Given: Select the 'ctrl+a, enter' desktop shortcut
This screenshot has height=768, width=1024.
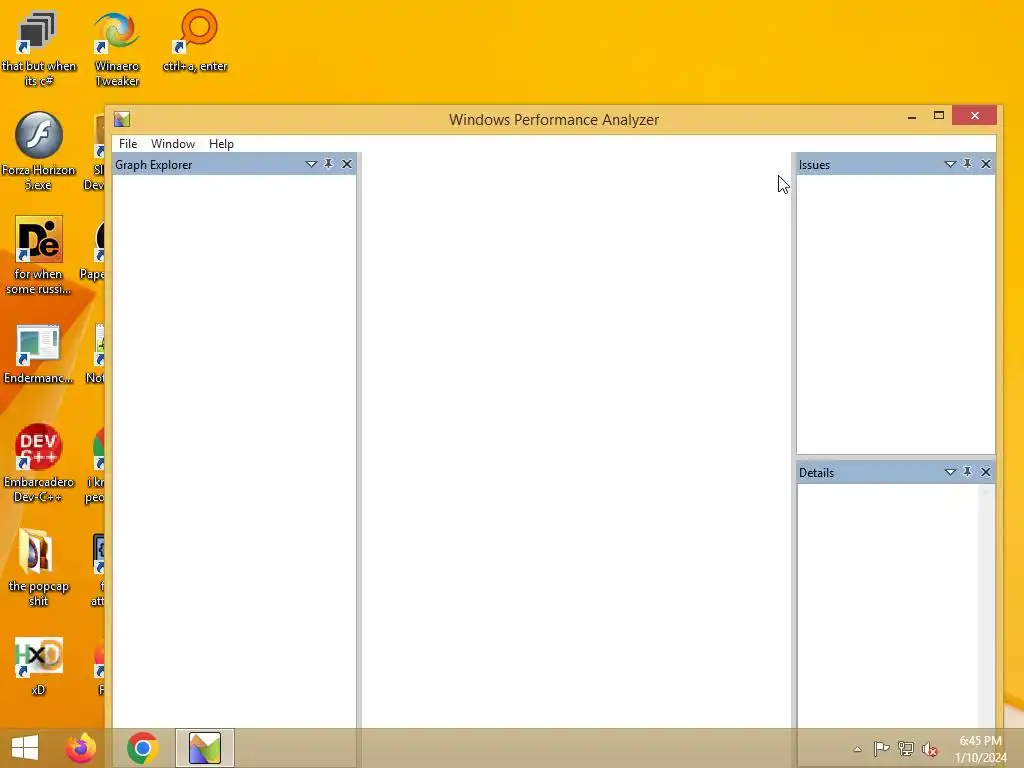Looking at the screenshot, I should tap(195, 41).
